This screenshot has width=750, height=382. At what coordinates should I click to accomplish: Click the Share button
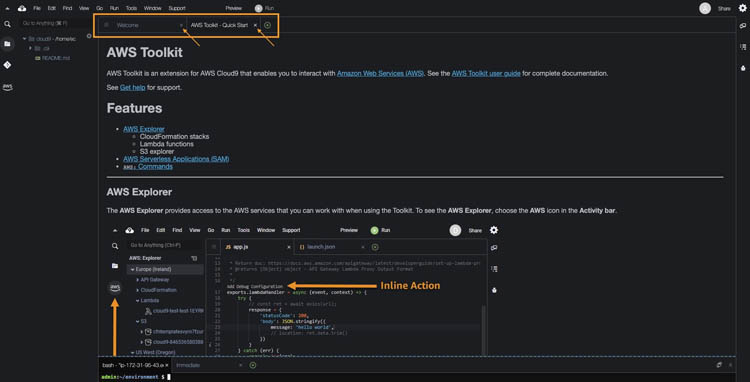tap(724, 8)
